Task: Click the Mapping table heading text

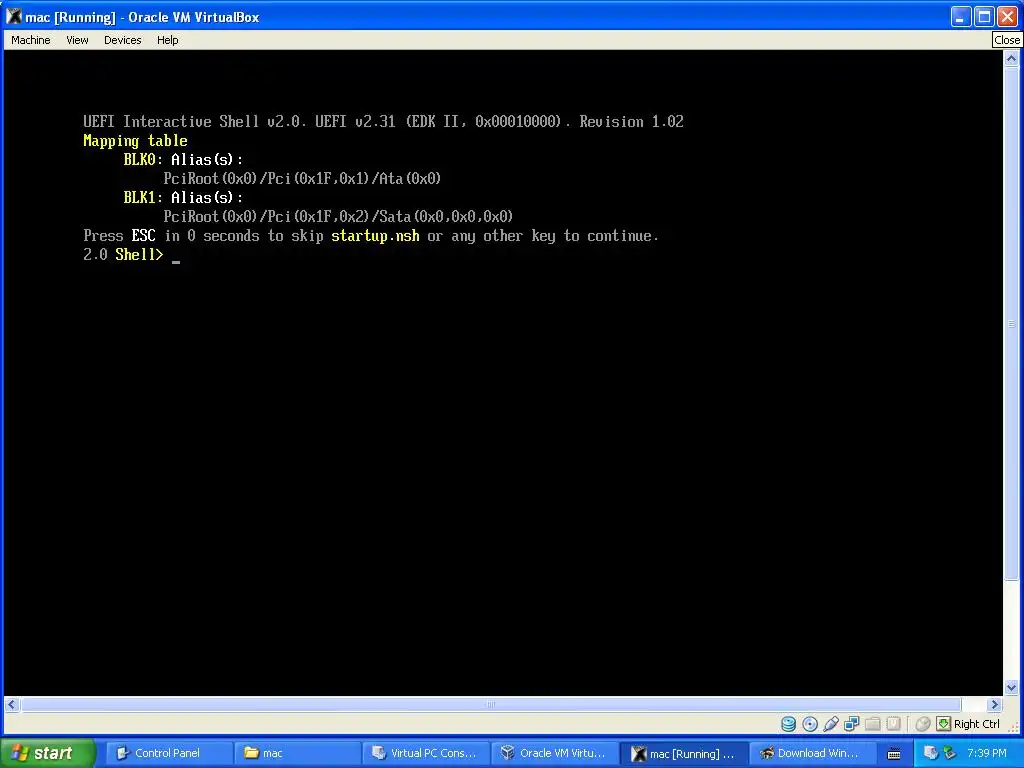Action: tap(135, 140)
